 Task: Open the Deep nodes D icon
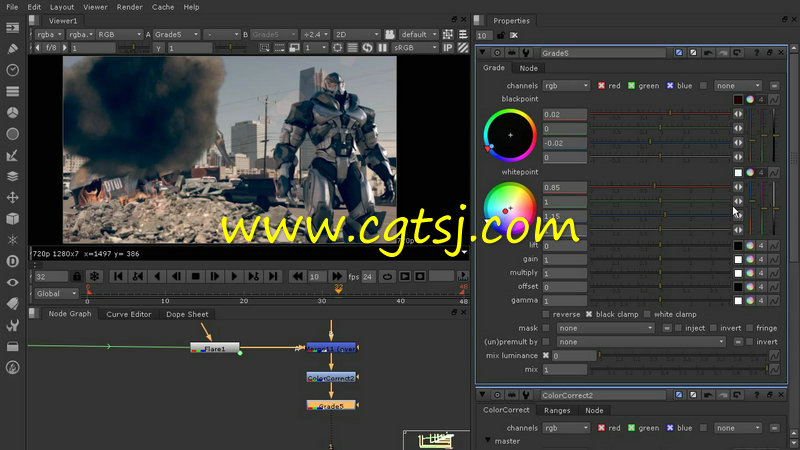pyautogui.click(x=12, y=261)
